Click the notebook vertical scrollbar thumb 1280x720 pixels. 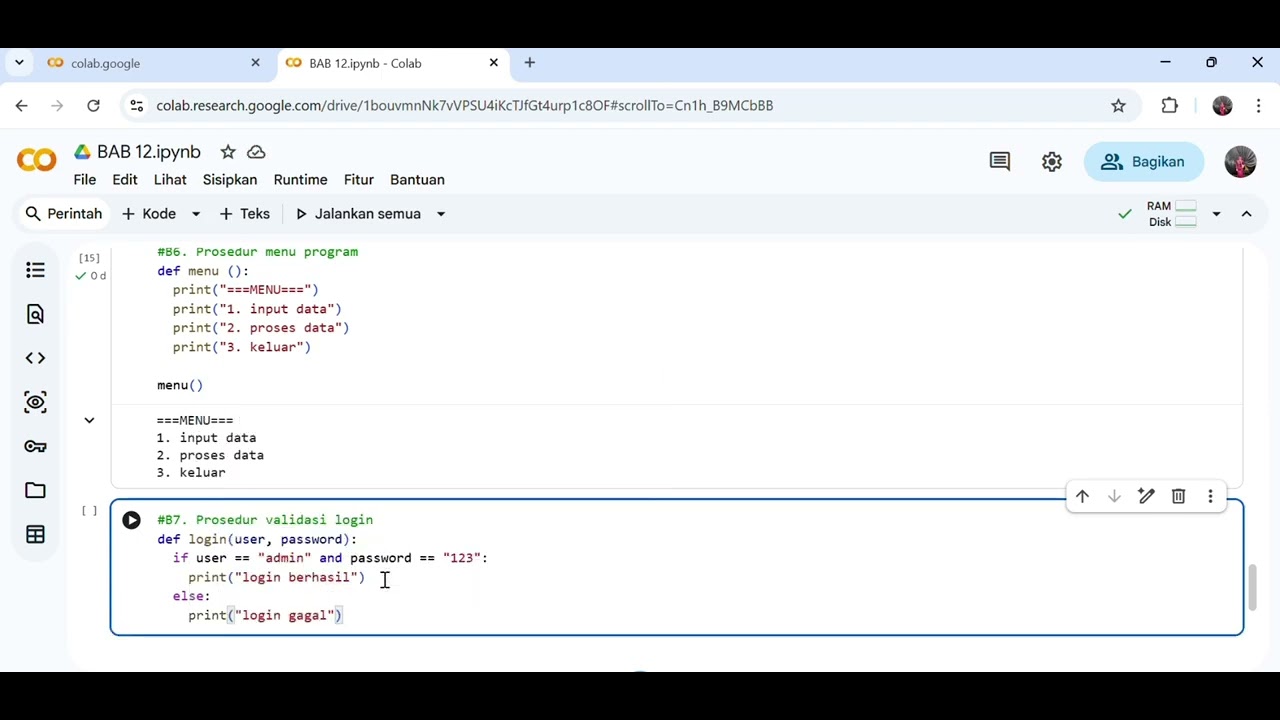[1252, 586]
